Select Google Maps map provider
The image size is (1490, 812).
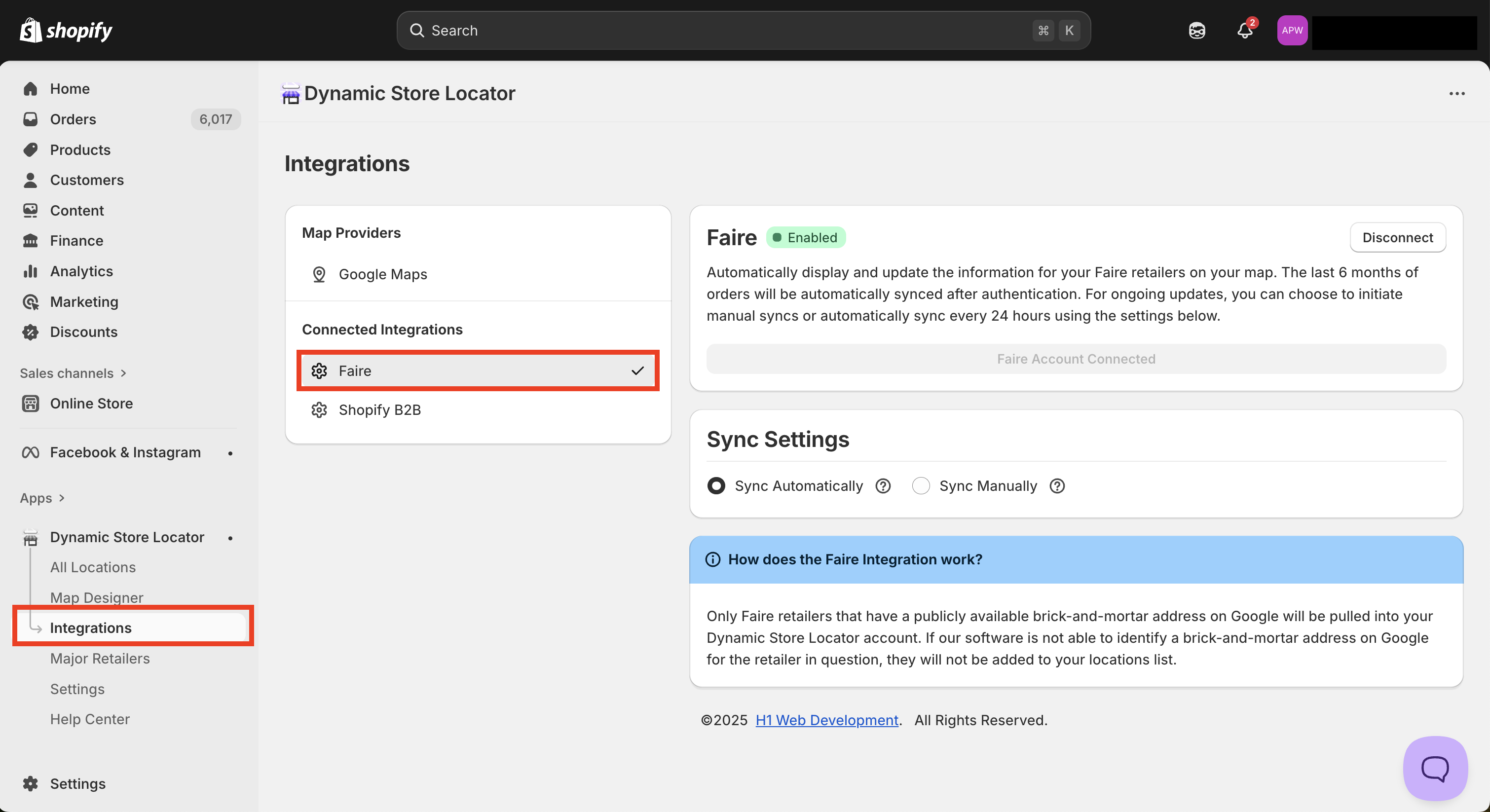[382, 274]
